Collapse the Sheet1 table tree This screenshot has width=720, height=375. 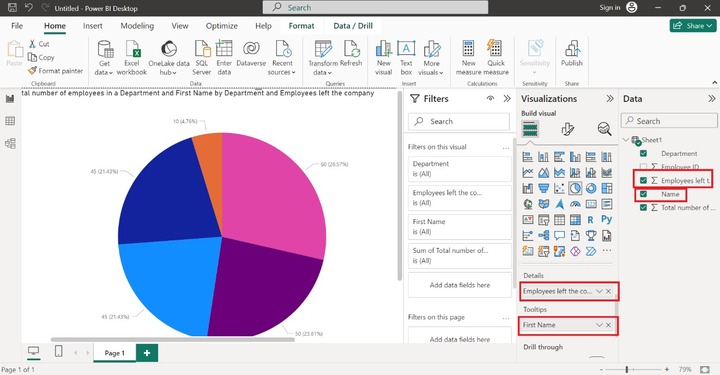[626, 140]
